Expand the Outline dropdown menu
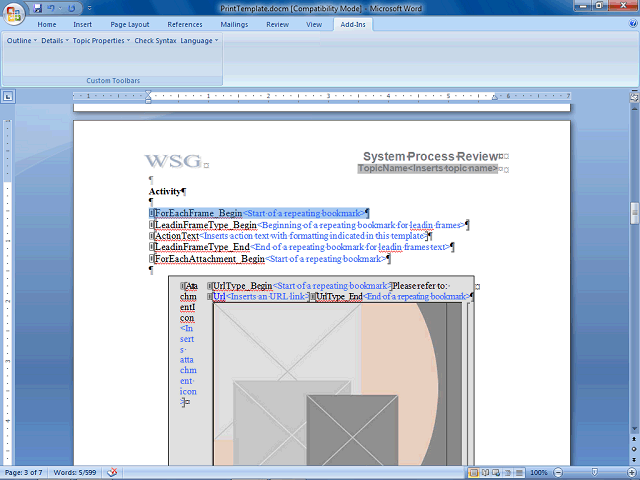640x480 pixels. [22, 40]
